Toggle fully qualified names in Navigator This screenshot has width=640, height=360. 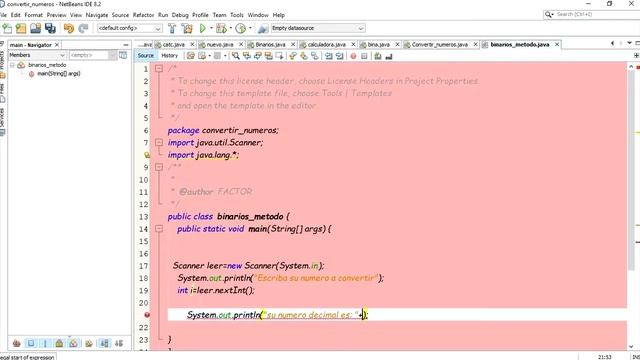tap(89, 343)
